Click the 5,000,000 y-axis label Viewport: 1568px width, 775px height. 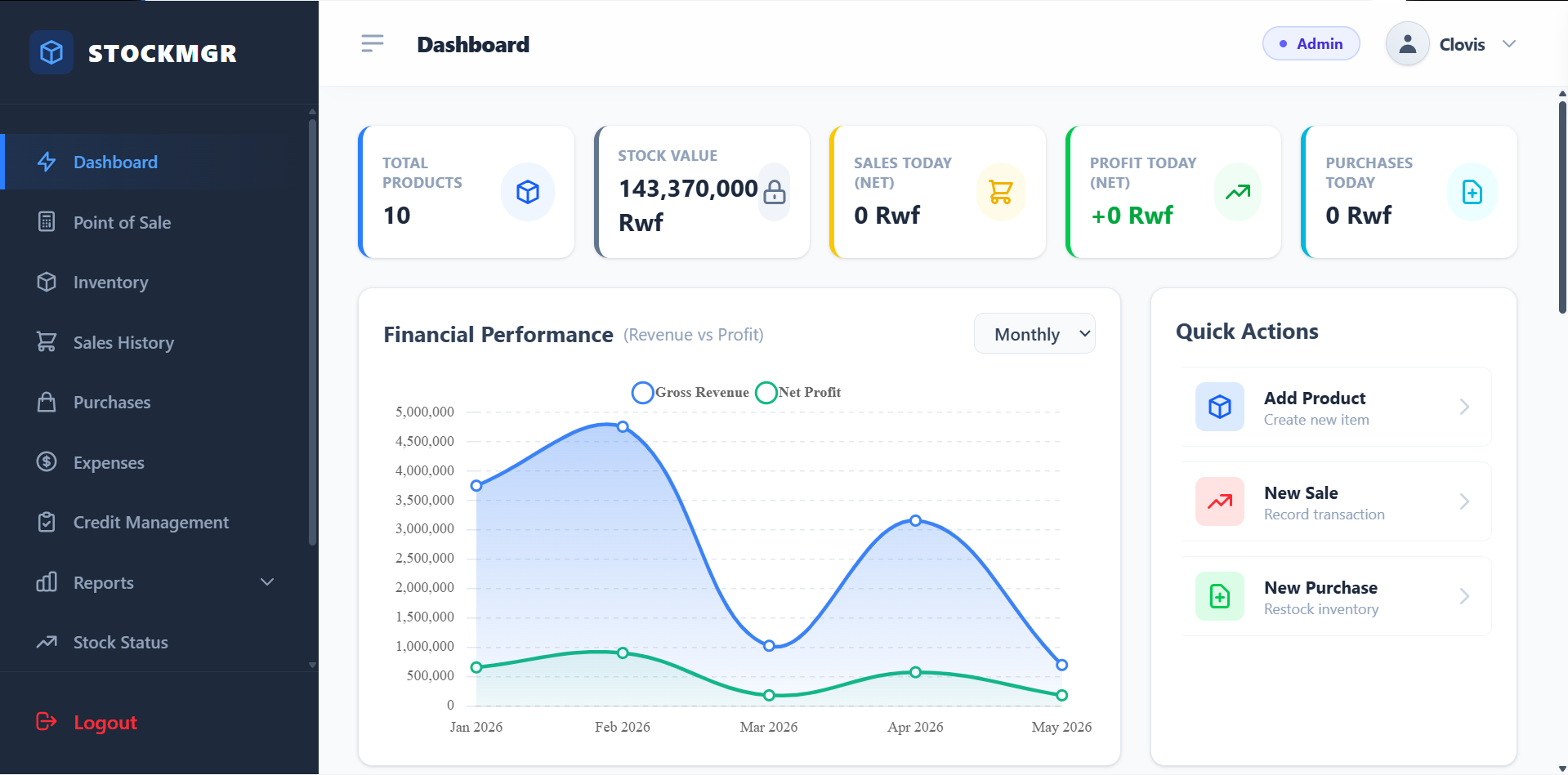tap(425, 412)
